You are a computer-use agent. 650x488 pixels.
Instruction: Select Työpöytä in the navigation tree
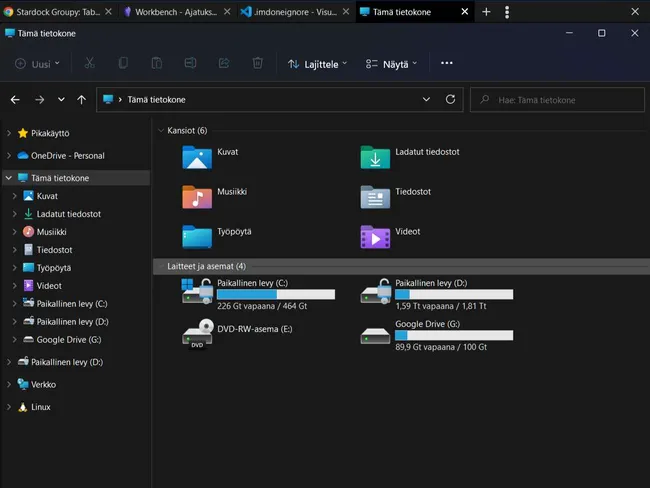[x=53, y=268]
